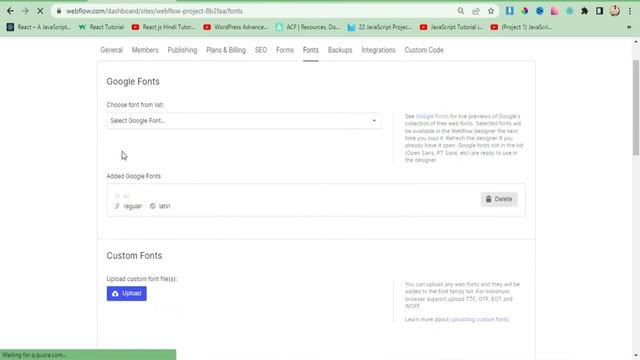Open React – A JavaScript bookmark

tap(39, 27)
